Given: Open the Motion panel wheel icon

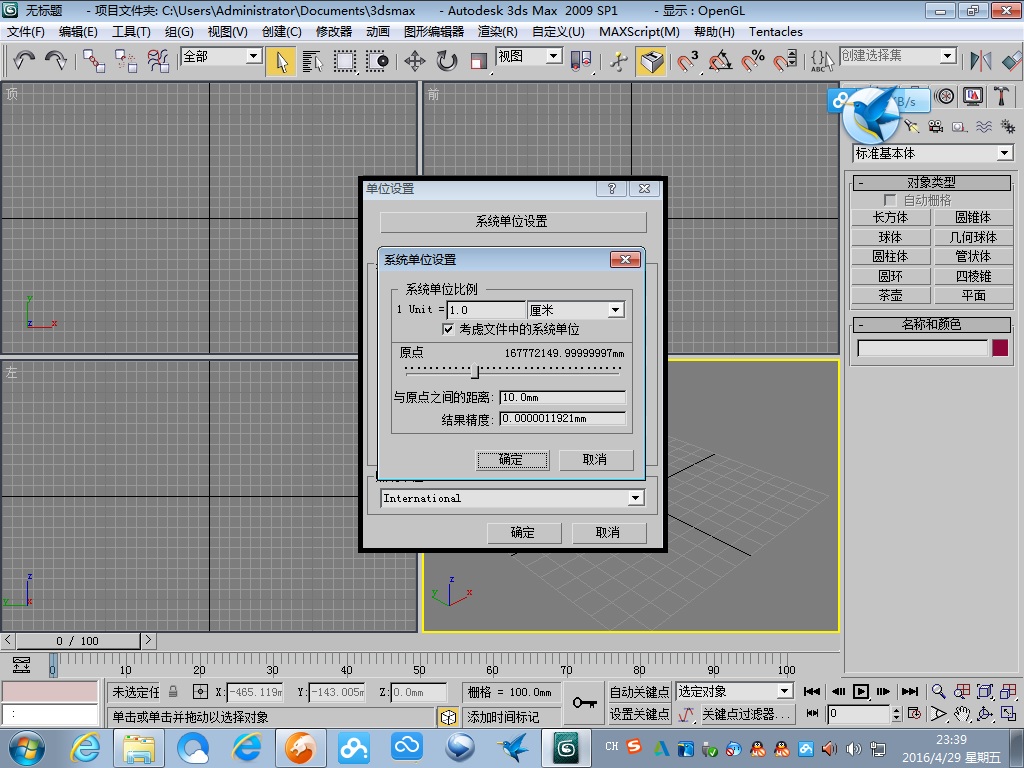Looking at the screenshot, I should coord(944,97).
